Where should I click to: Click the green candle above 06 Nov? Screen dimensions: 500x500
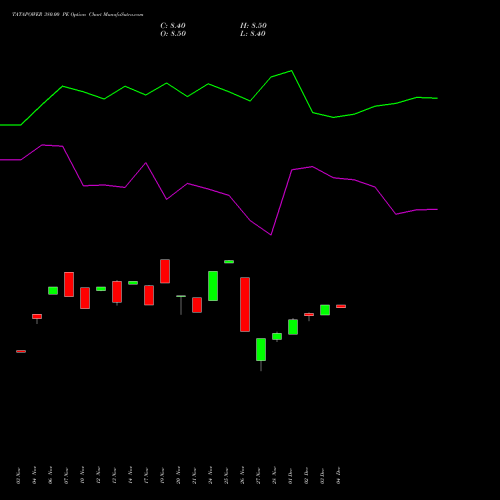53,291
